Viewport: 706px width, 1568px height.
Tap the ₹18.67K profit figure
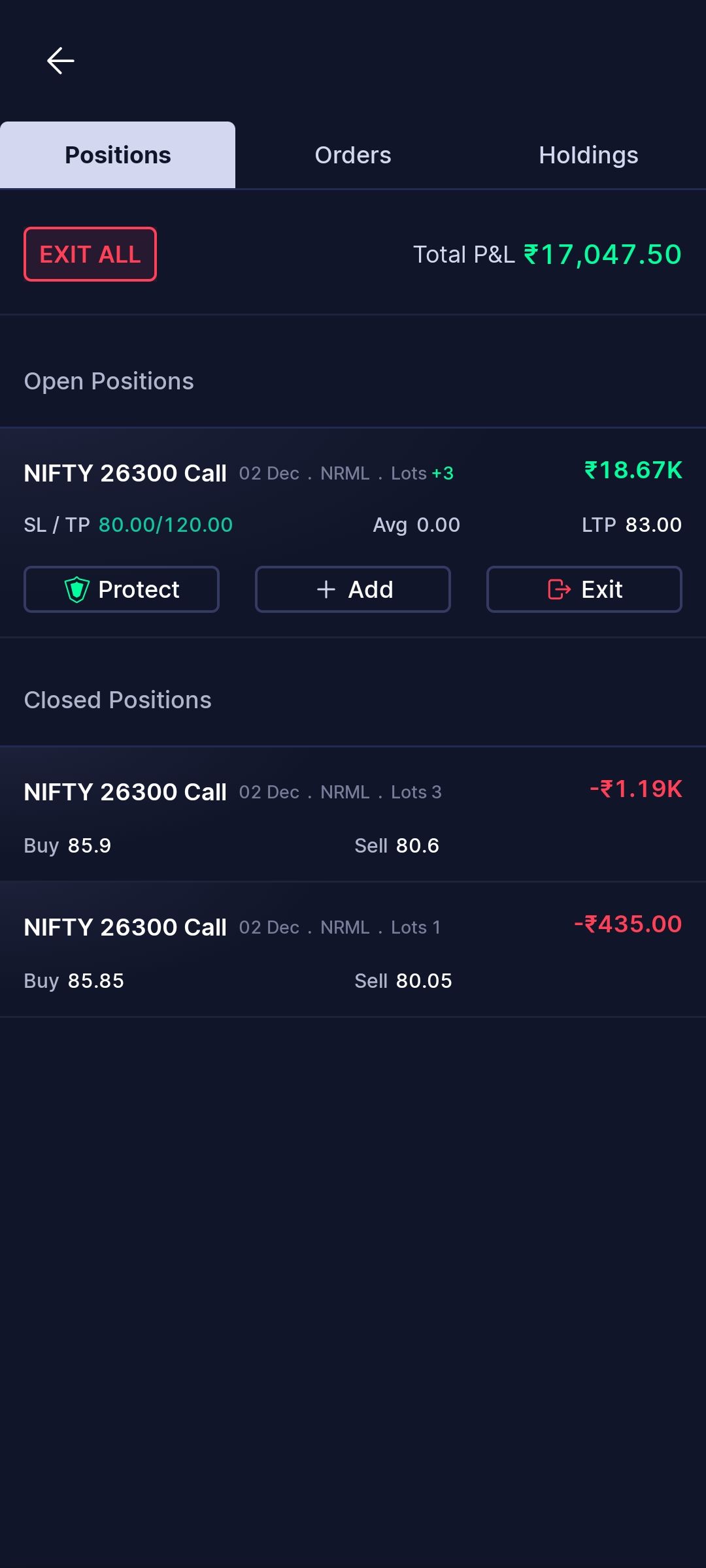click(x=633, y=470)
